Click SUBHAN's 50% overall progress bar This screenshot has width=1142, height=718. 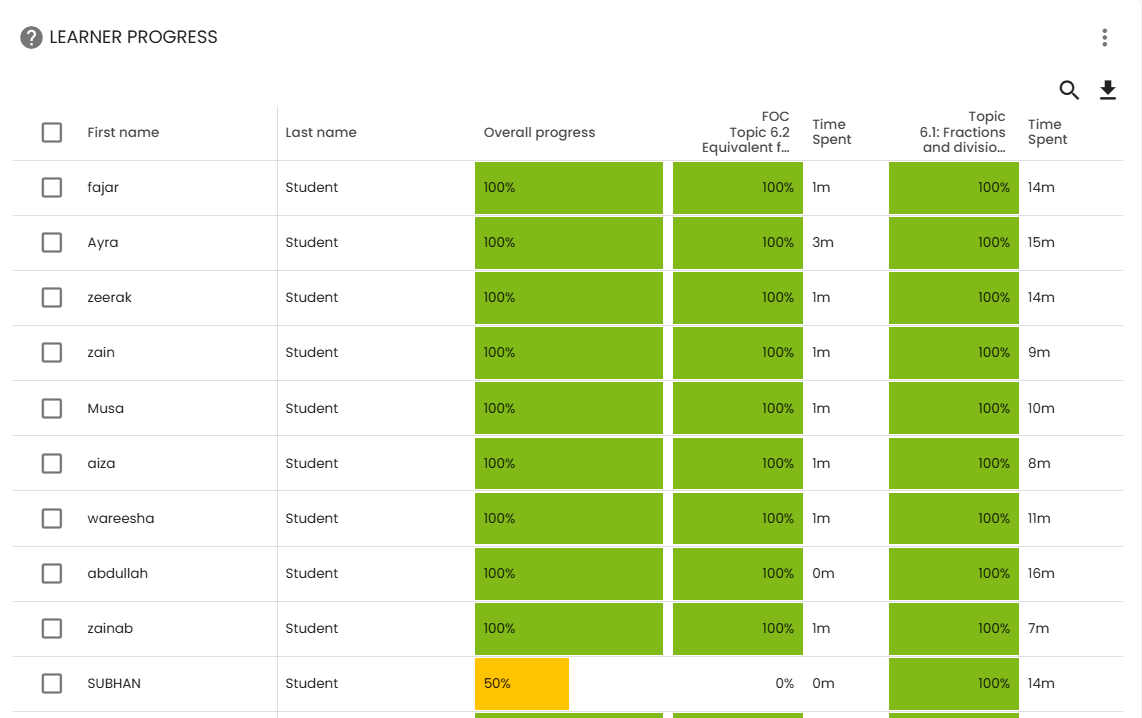(521, 683)
